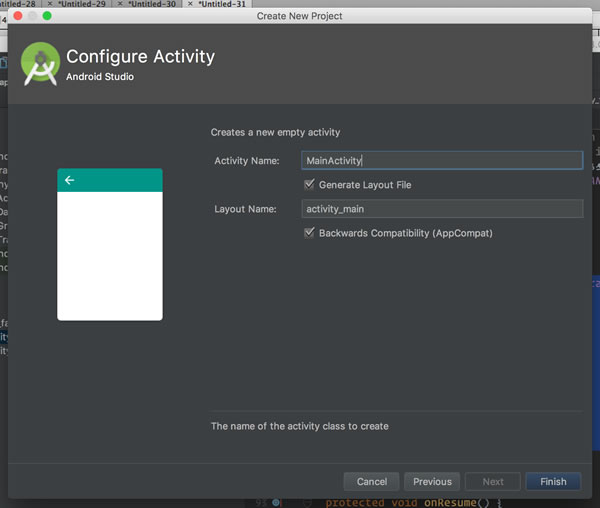Viewport: 600px width, 508px height.
Task: Click the 'Configure Activity' heading
Action: coord(140,57)
